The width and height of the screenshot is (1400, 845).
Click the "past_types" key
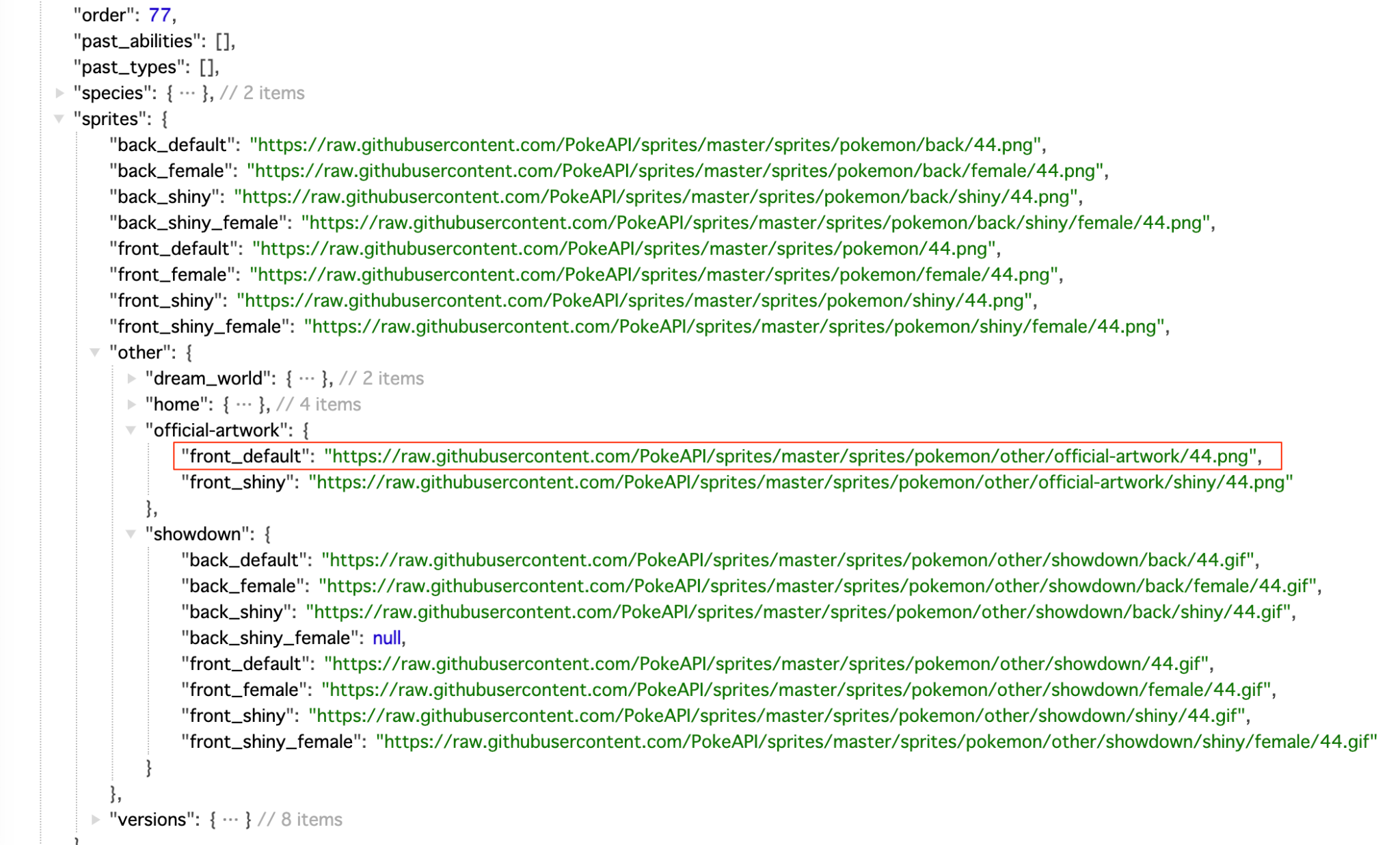click(129, 67)
